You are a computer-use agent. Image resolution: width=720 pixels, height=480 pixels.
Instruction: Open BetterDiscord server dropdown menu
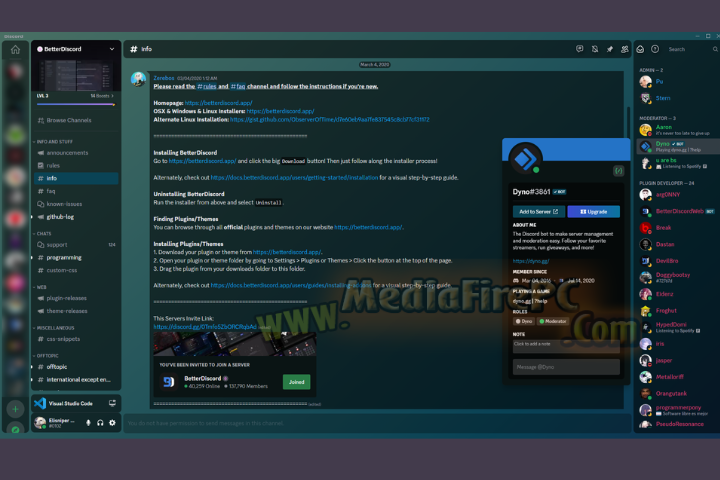click(112, 49)
